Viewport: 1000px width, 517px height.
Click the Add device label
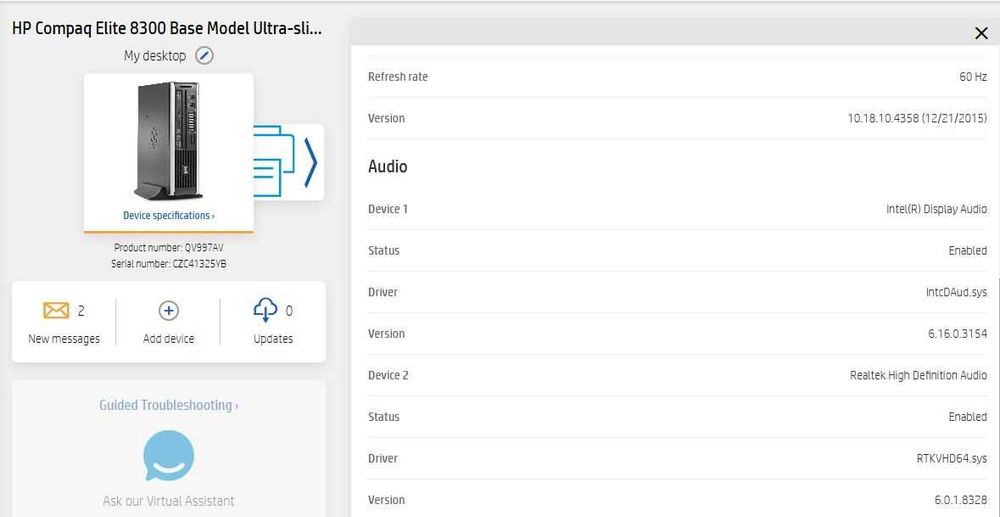(x=168, y=339)
